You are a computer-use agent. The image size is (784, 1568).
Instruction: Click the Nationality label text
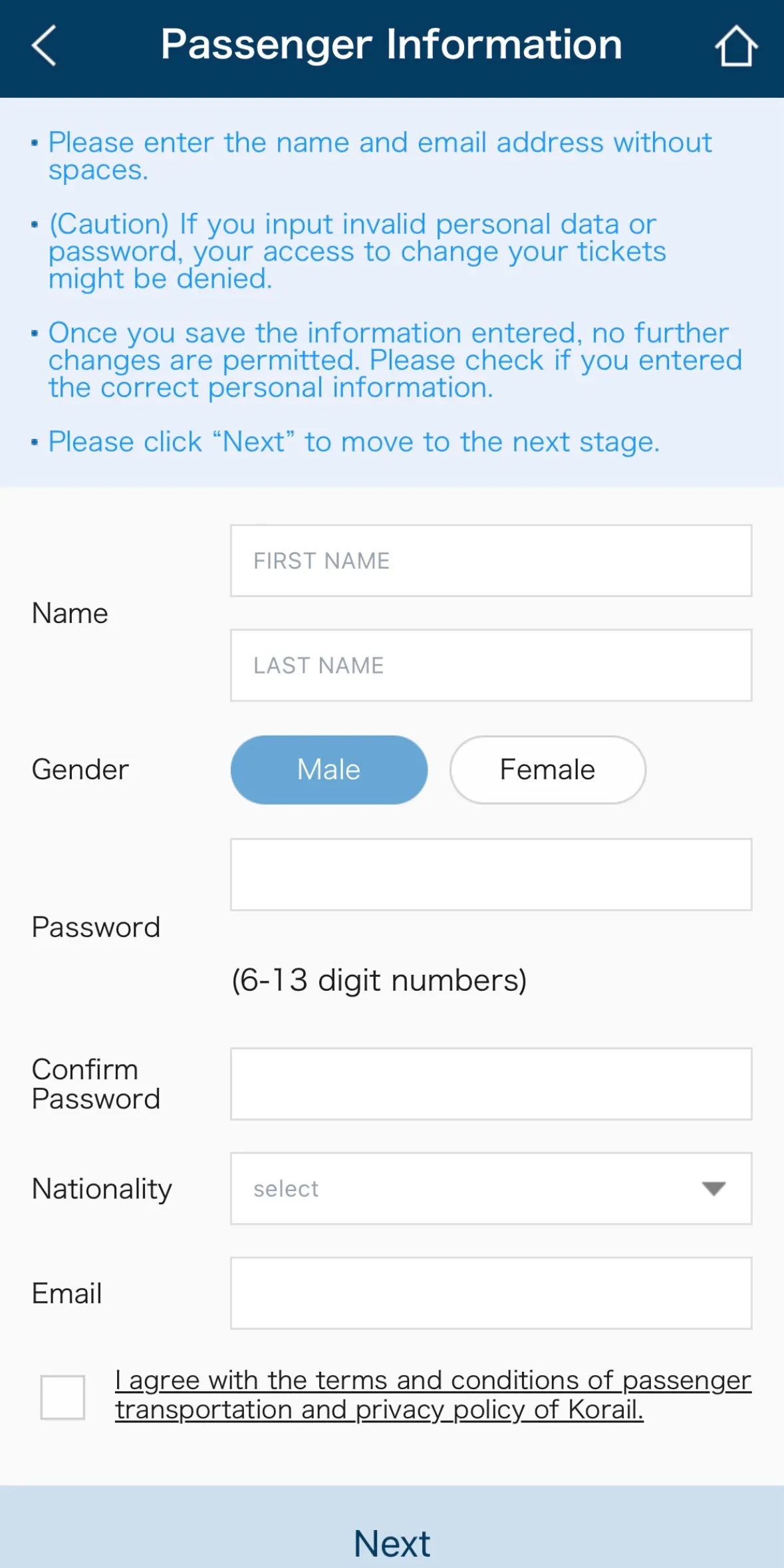tap(102, 1189)
